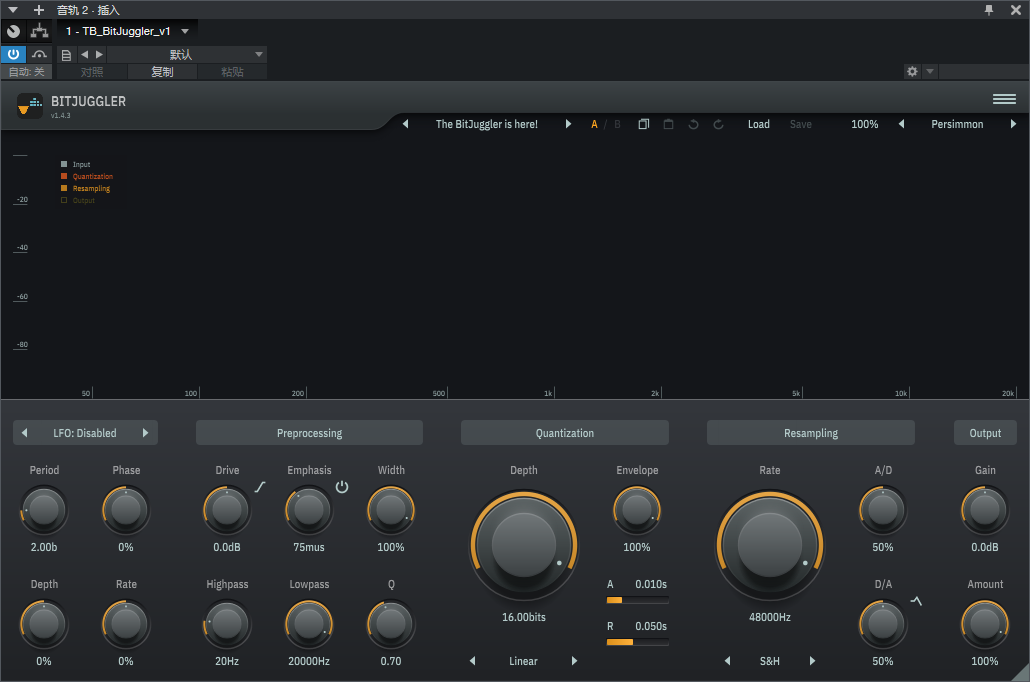This screenshot has height=682, width=1030.
Task: Toggle Output spectrum display in legend
Action: [x=78, y=200]
